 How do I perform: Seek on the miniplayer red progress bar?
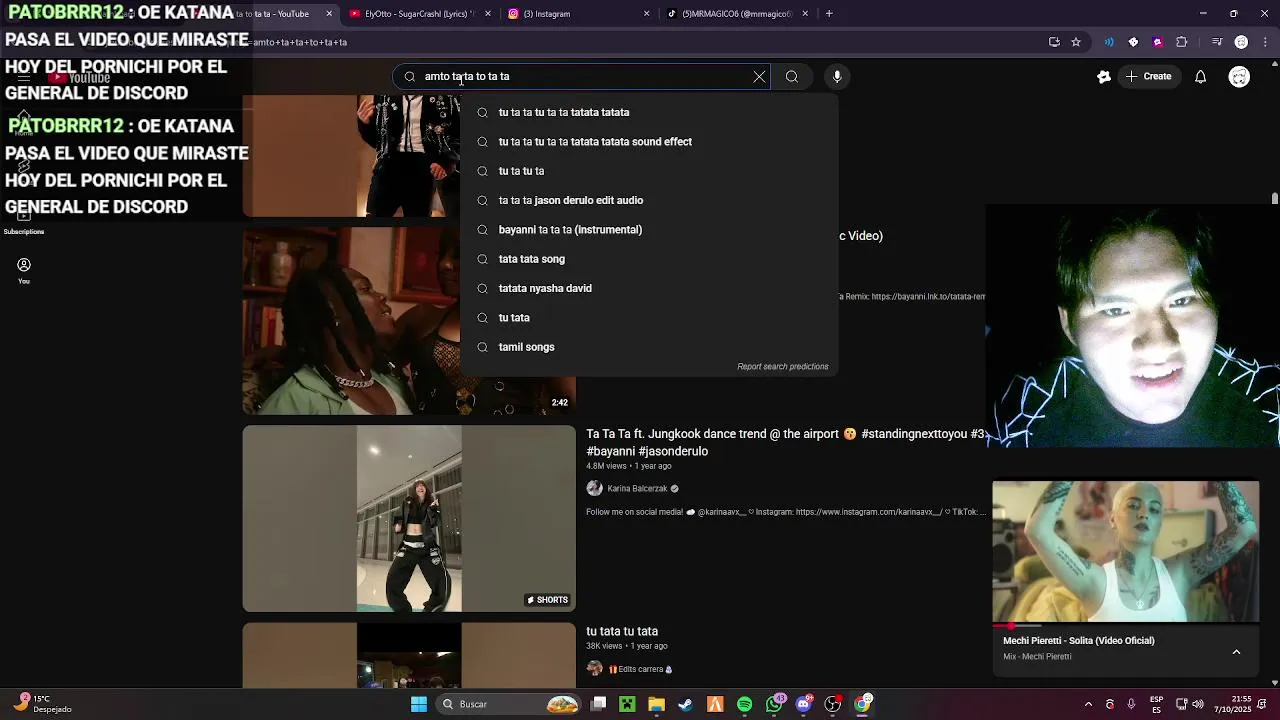[x=1126, y=625]
